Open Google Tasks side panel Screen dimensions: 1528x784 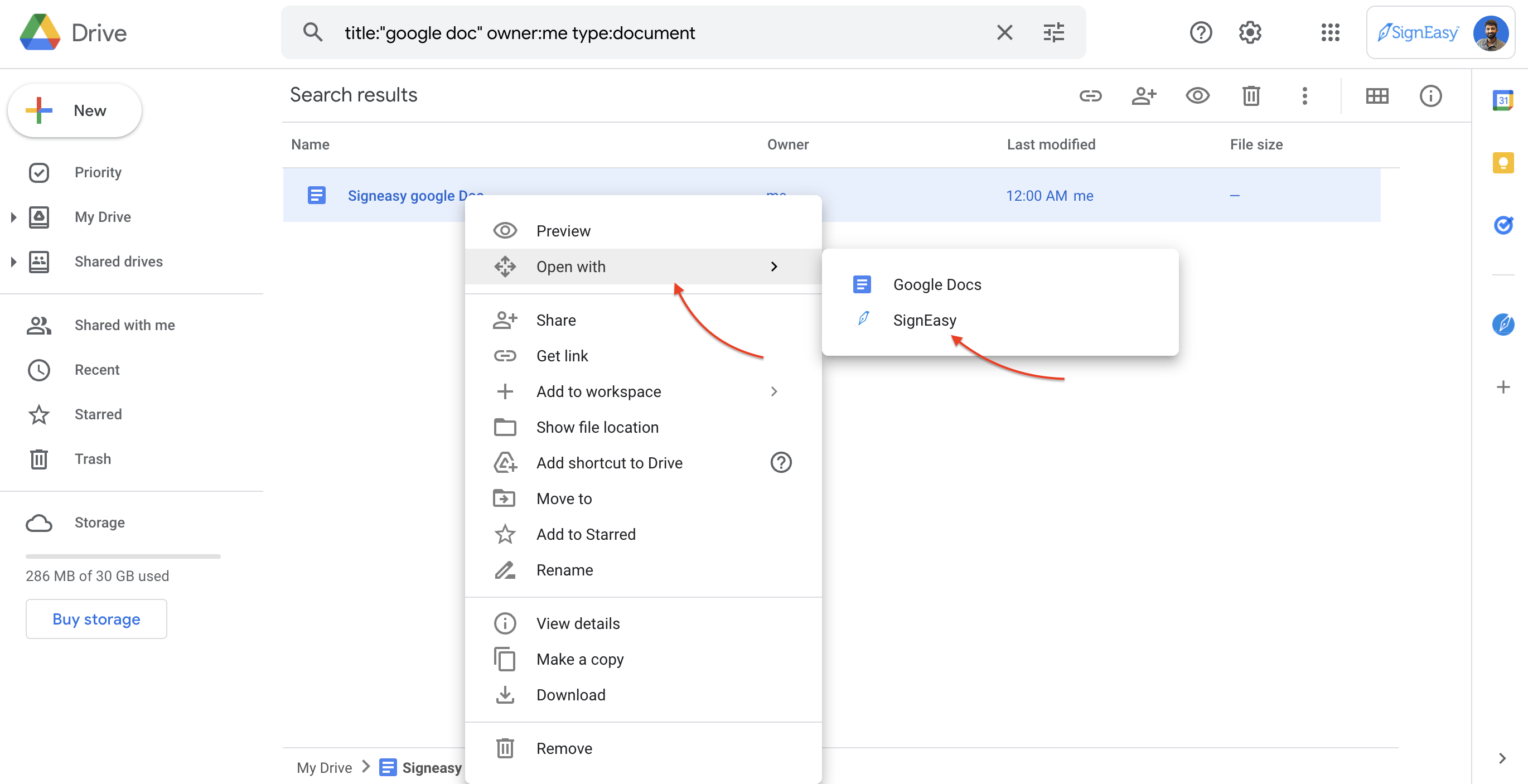pos(1502,225)
